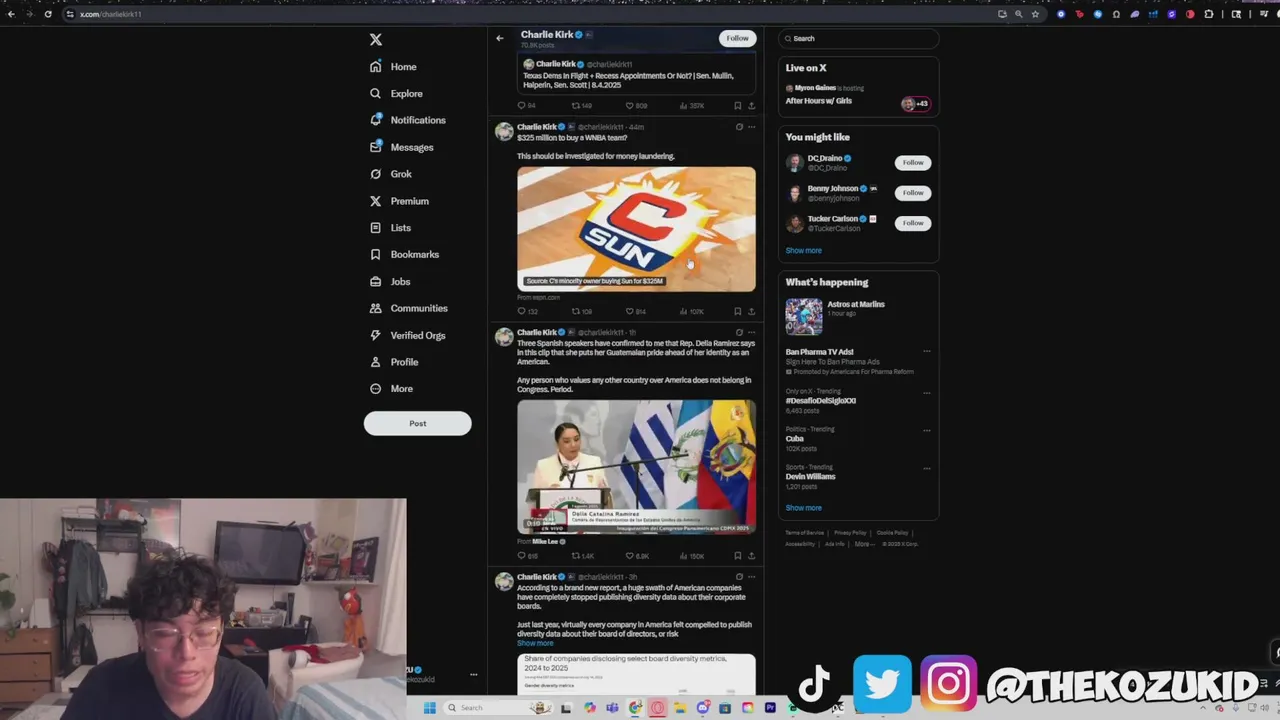Open Premiere Pro from the taskbar
The width and height of the screenshot is (1280, 720).
tap(770, 708)
